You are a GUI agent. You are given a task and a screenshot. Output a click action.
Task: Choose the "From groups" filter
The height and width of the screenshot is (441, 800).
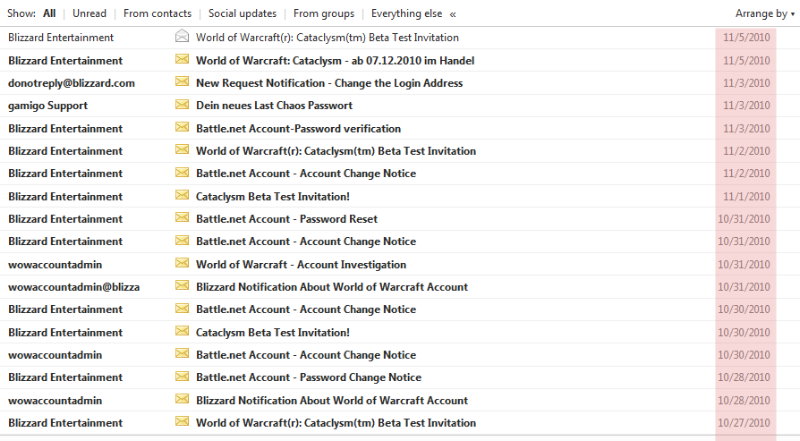click(323, 13)
